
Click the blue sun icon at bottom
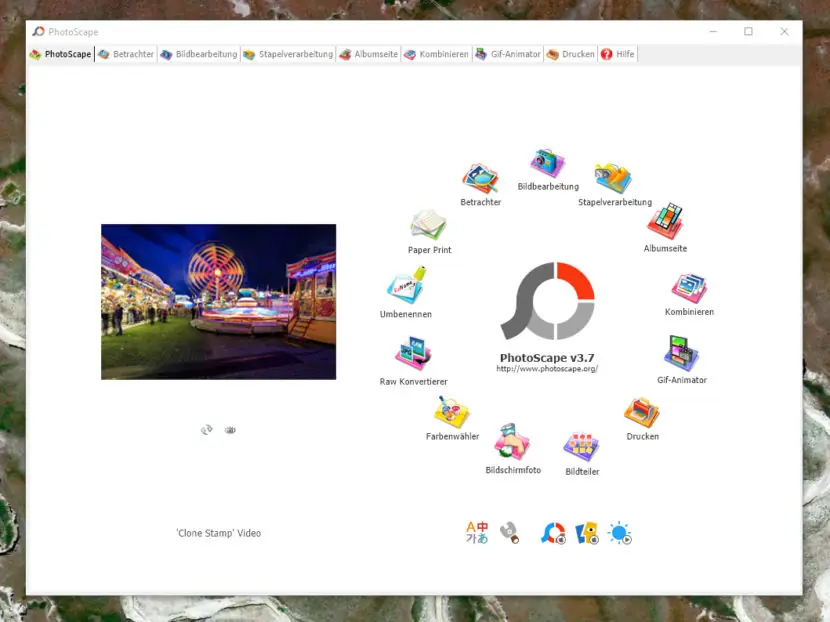point(619,533)
